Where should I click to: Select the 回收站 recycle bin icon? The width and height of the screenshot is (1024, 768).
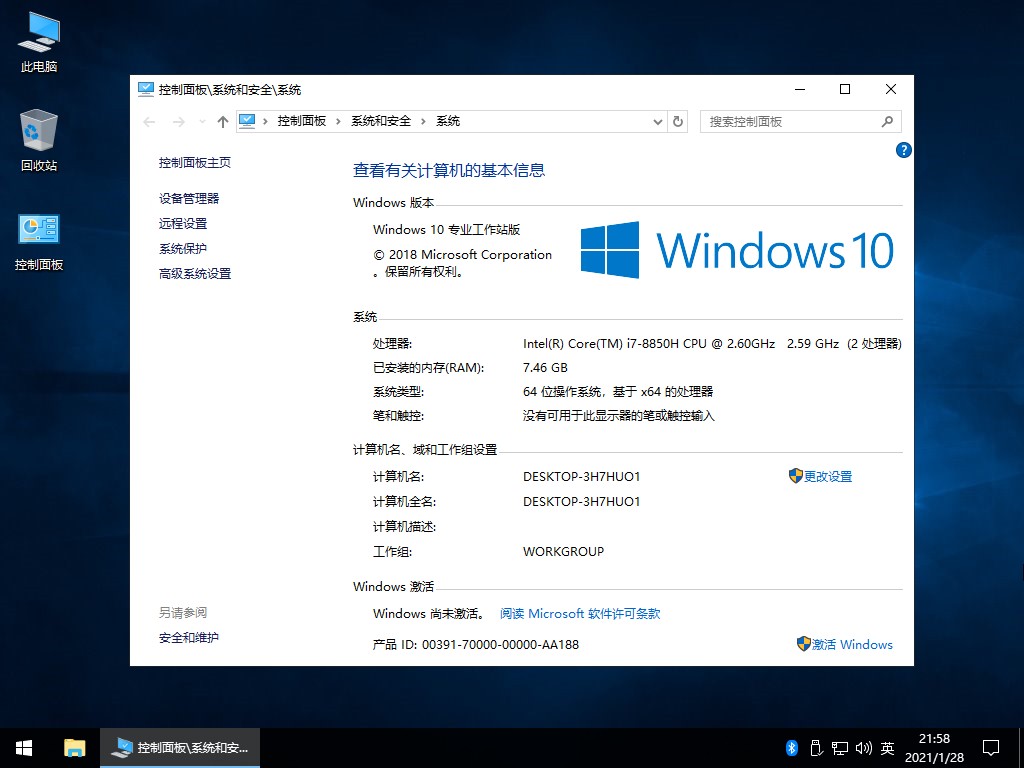click(39, 140)
